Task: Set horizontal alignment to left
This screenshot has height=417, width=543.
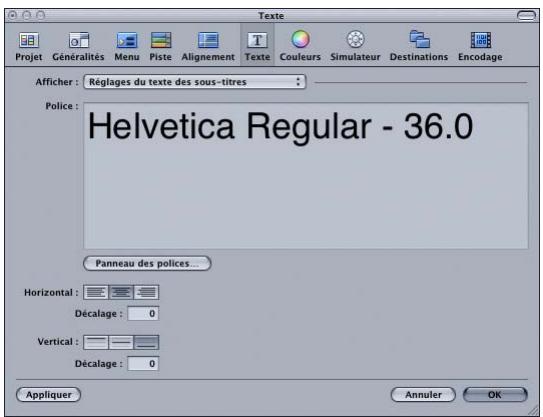Action: pos(96,292)
